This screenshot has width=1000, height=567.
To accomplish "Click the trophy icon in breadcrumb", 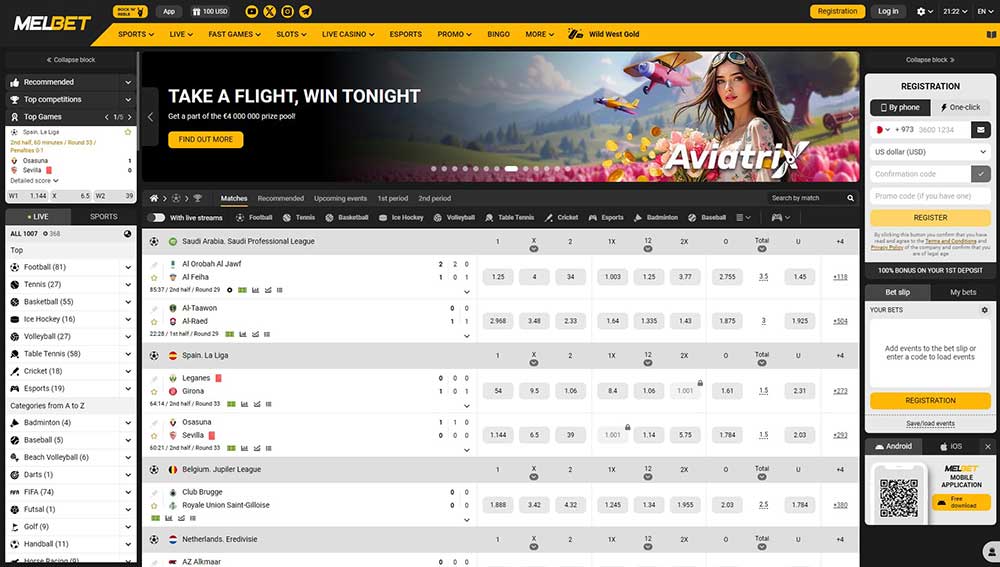I will tap(198, 198).
